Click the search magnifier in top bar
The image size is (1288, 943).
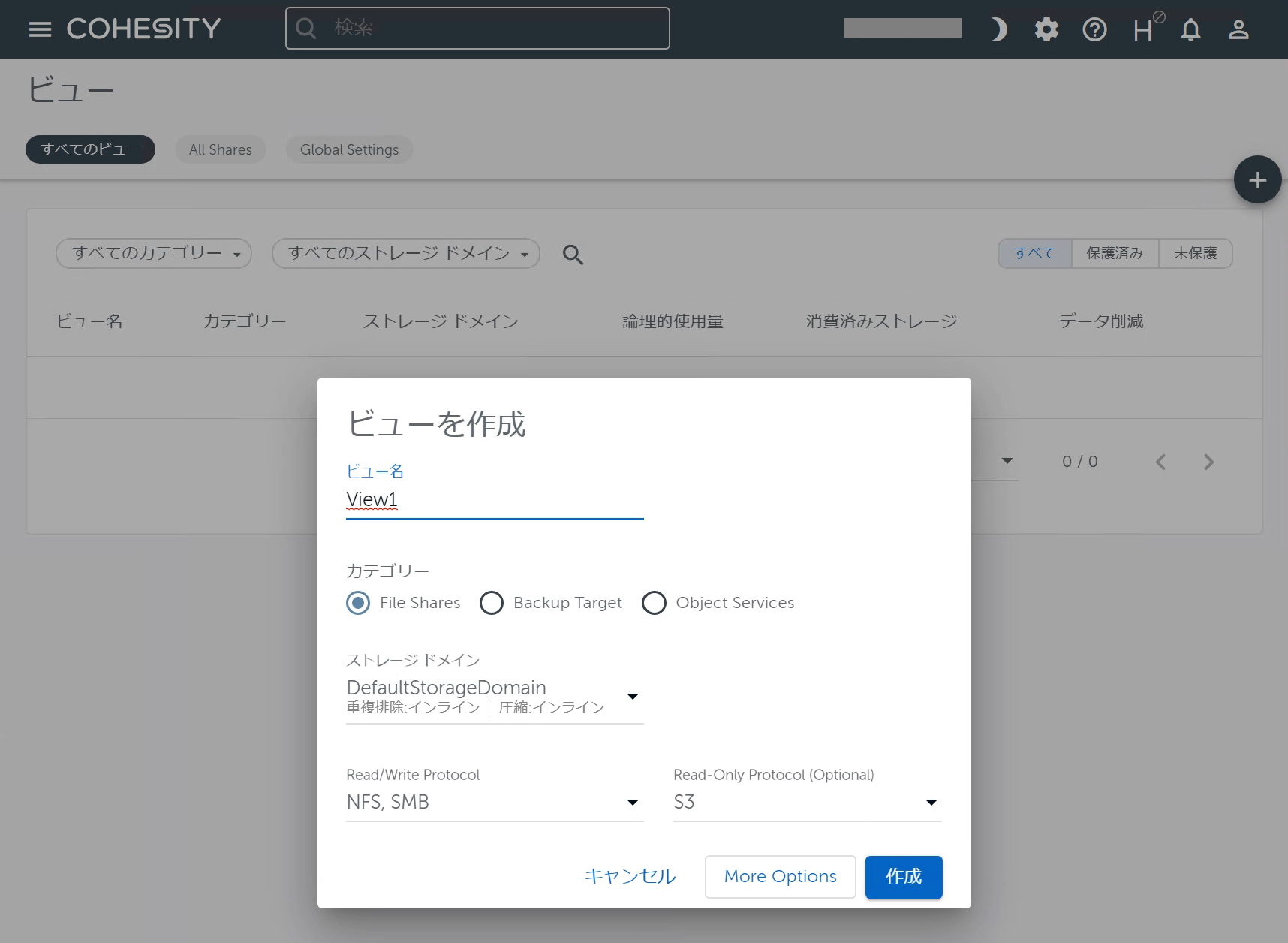click(305, 28)
